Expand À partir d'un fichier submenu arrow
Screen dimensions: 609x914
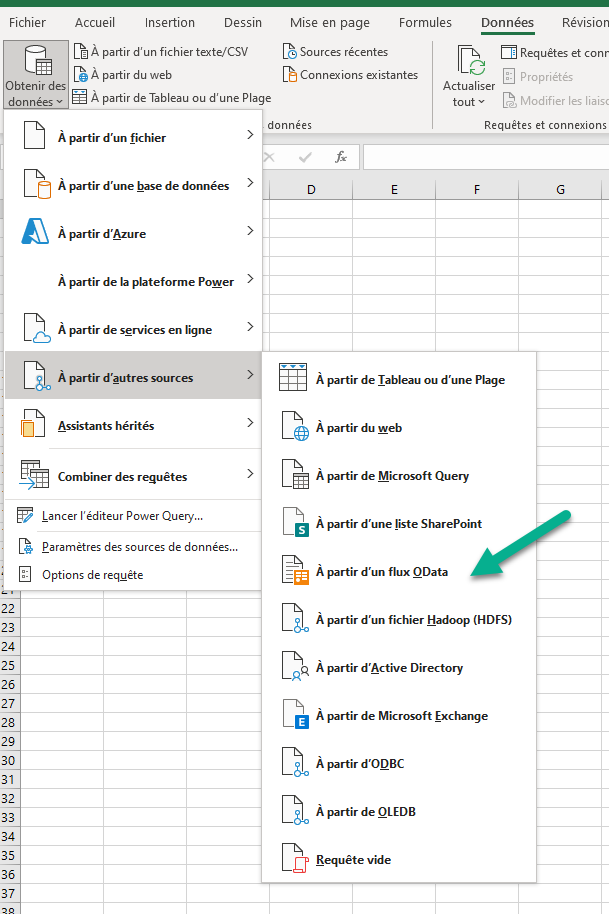point(250,135)
